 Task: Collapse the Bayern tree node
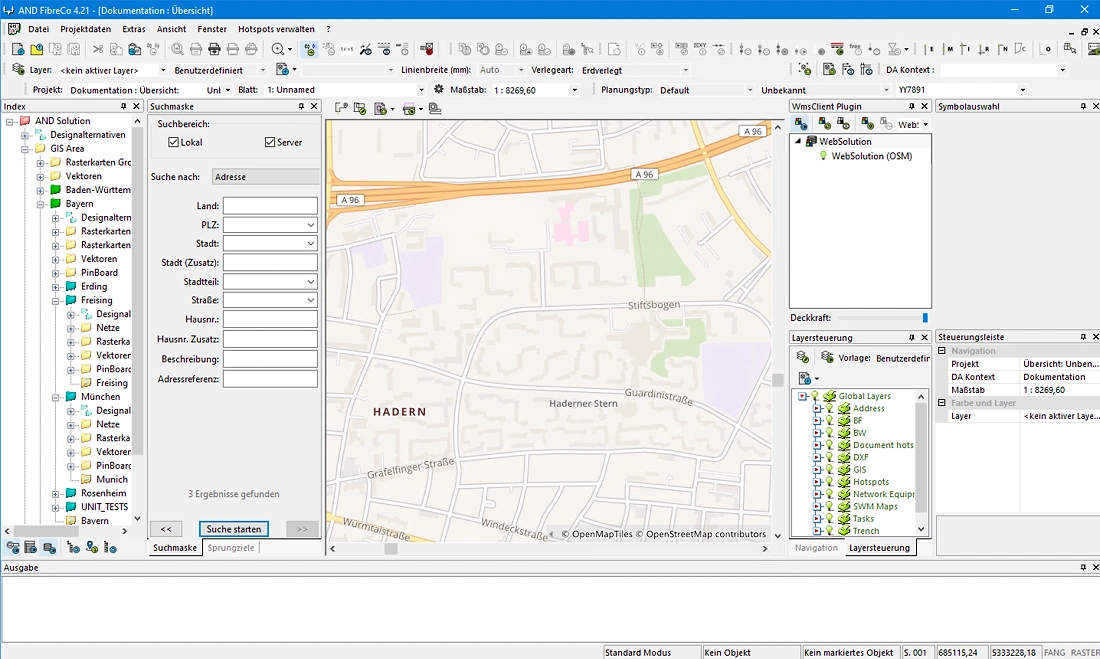[40, 204]
